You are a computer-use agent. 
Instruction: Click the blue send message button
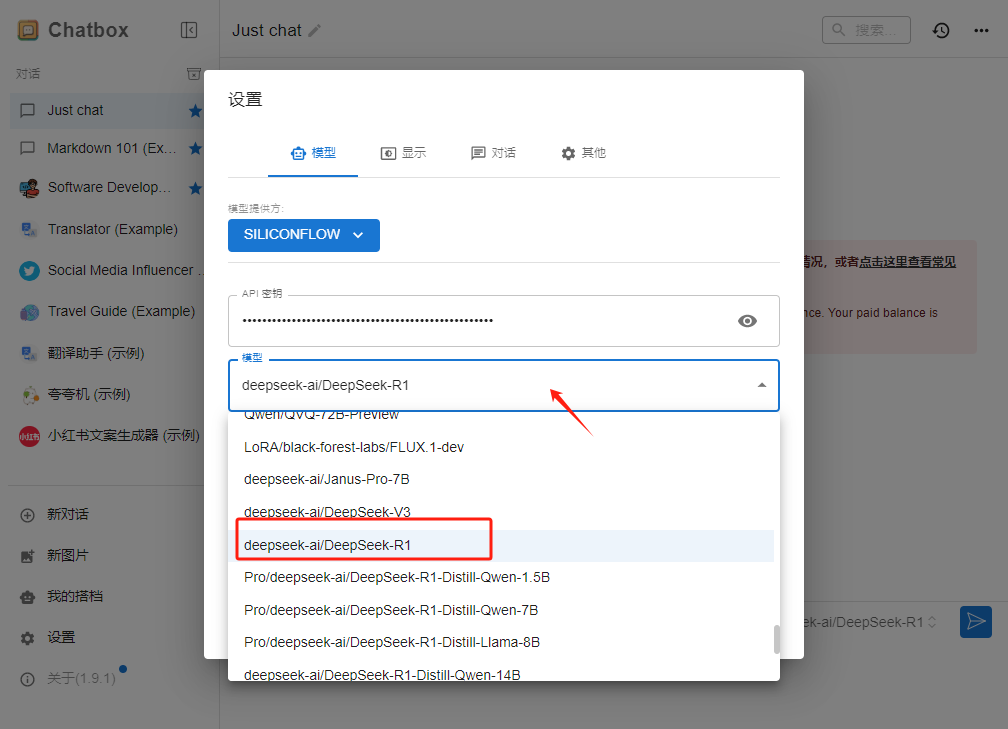tap(975, 622)
